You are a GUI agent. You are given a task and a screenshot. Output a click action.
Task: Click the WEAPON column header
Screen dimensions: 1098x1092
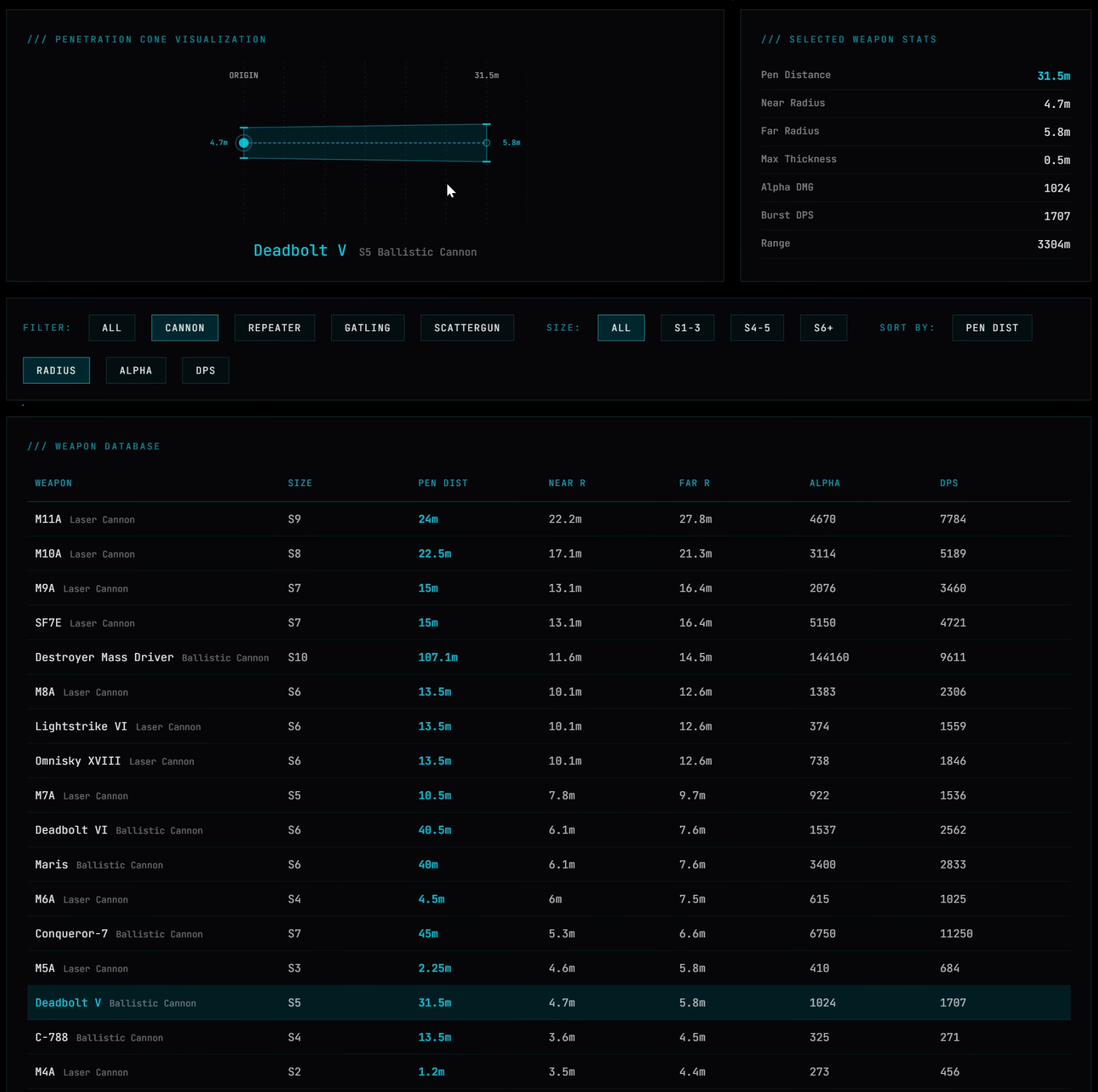[54, 483]
